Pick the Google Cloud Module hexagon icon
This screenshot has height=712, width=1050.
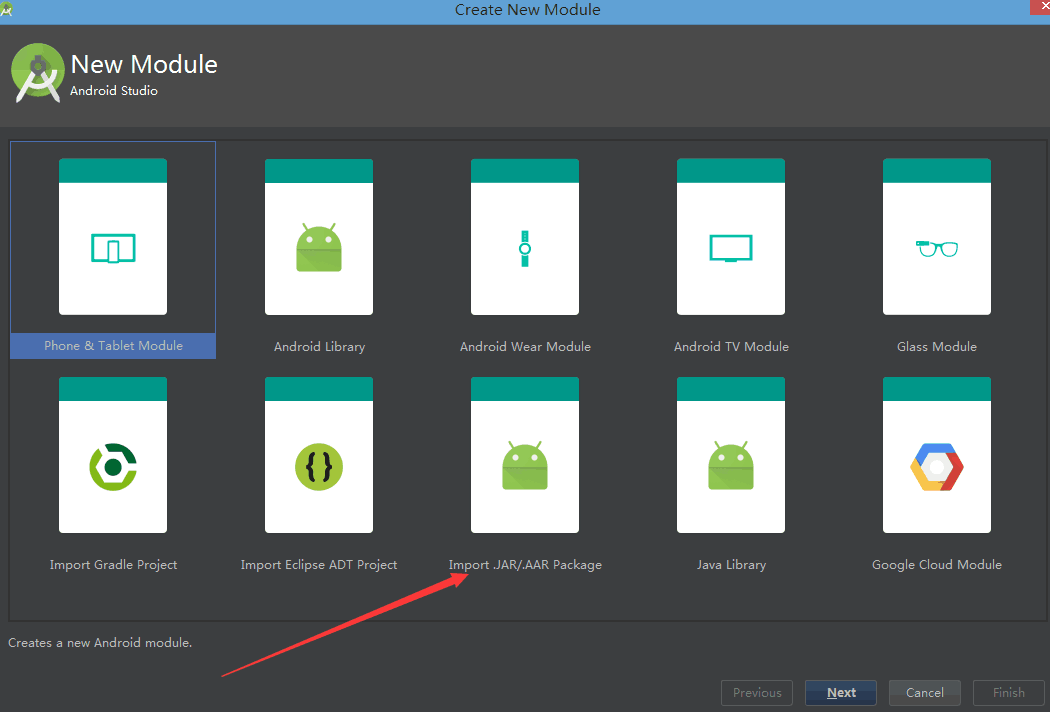click(937, 467)
